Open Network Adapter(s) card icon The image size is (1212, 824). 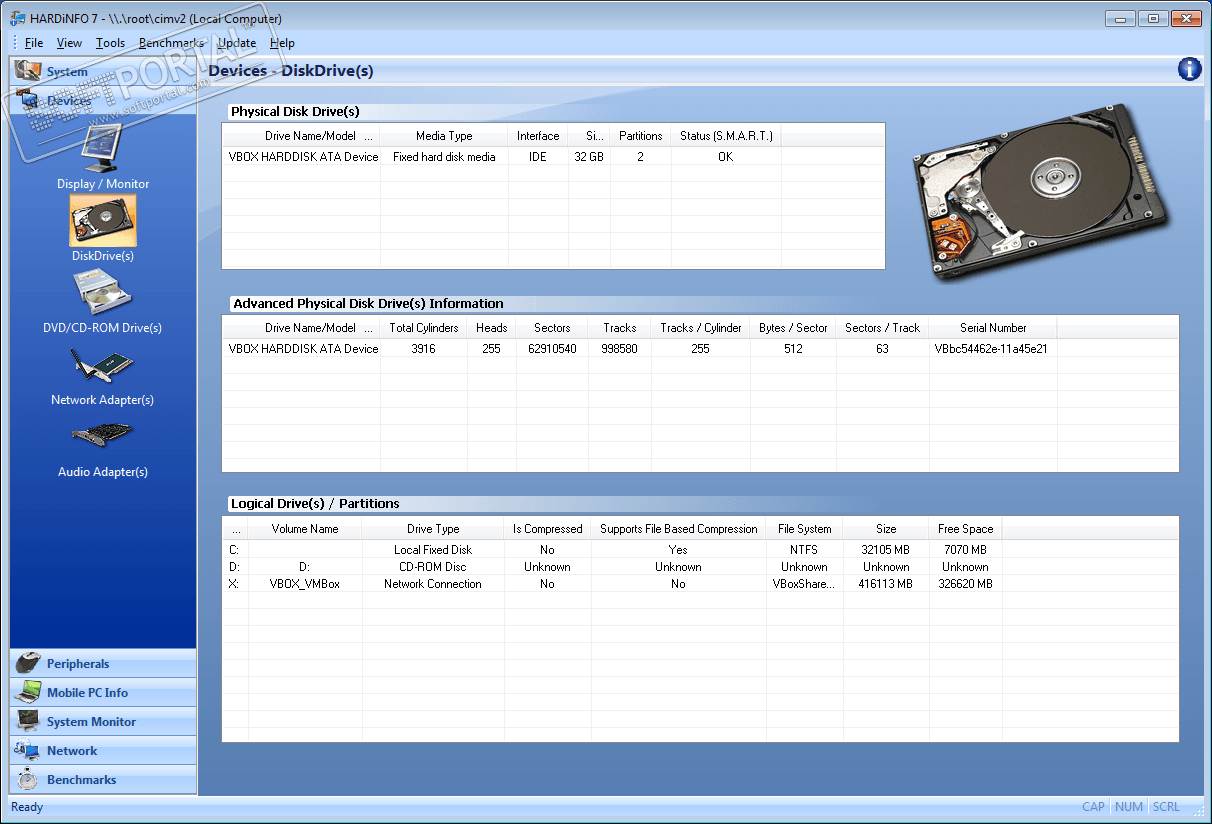coord(103,366)
